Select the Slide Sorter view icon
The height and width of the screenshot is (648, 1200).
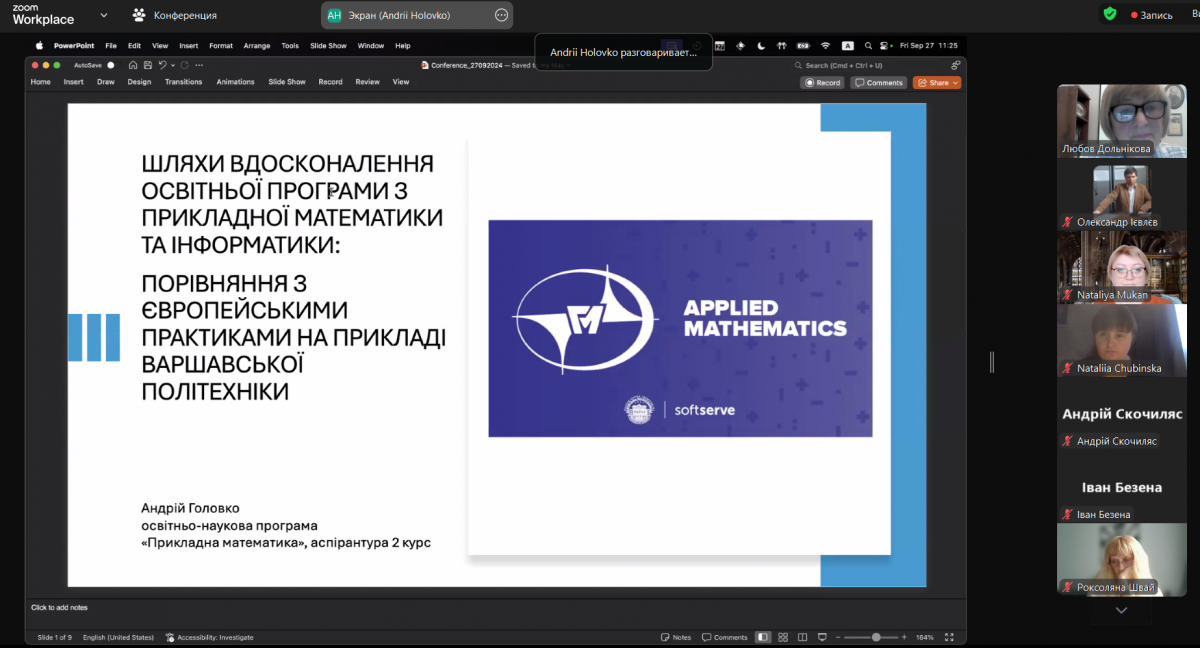coord(783,636)
